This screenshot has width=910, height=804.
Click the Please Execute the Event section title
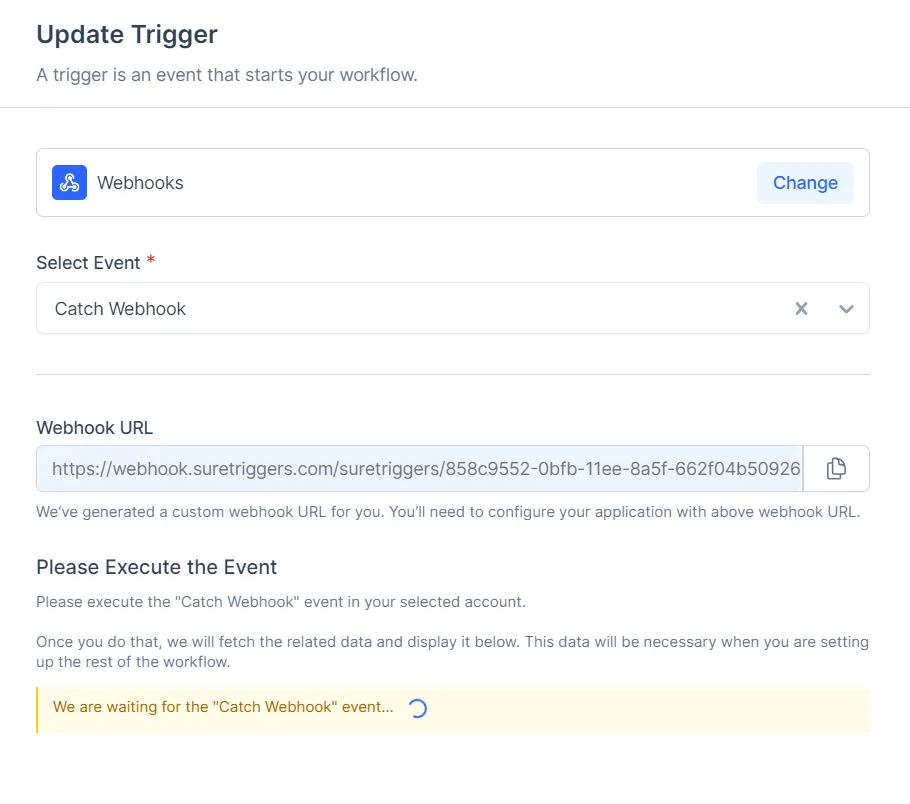click(156, 567)
